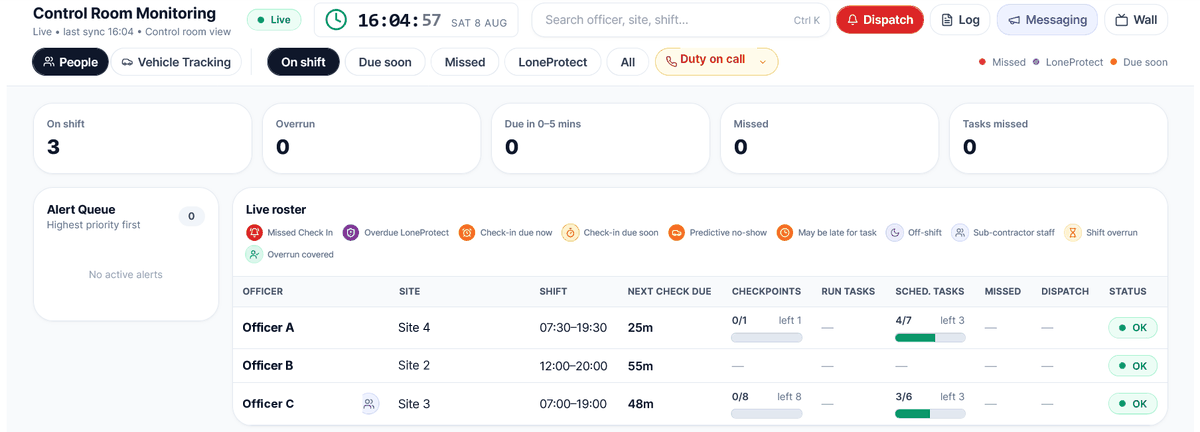Click the document icon in Log button
The width and height of the screenshot is (1200, 432).
click(947, 20)
